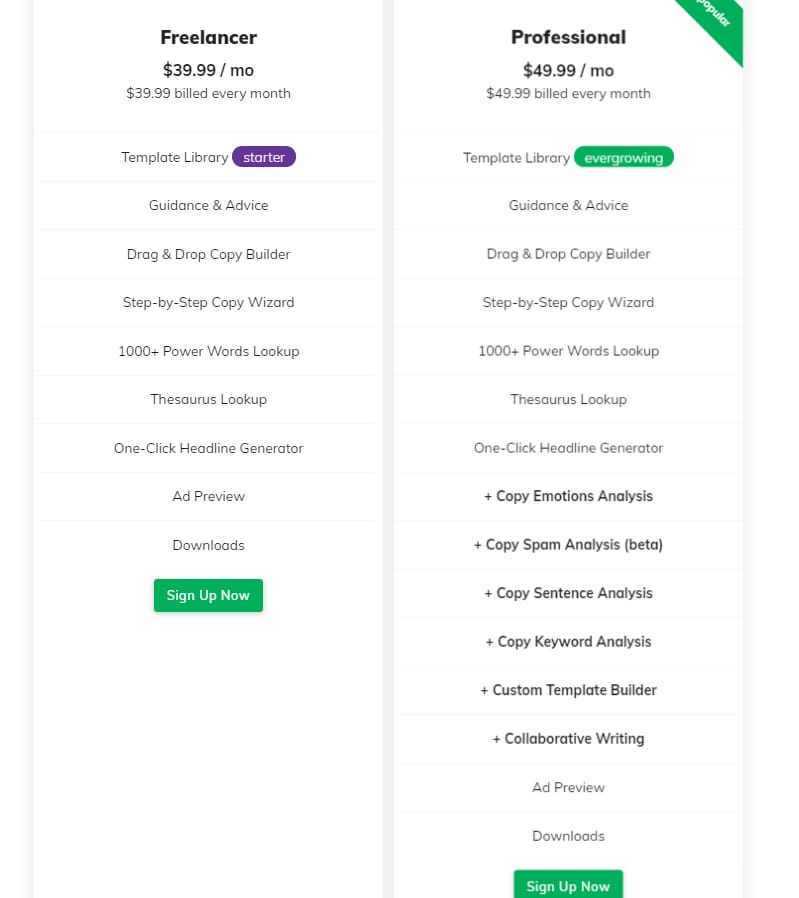Click Copy Emotions Analysis feature

point(568,496)
